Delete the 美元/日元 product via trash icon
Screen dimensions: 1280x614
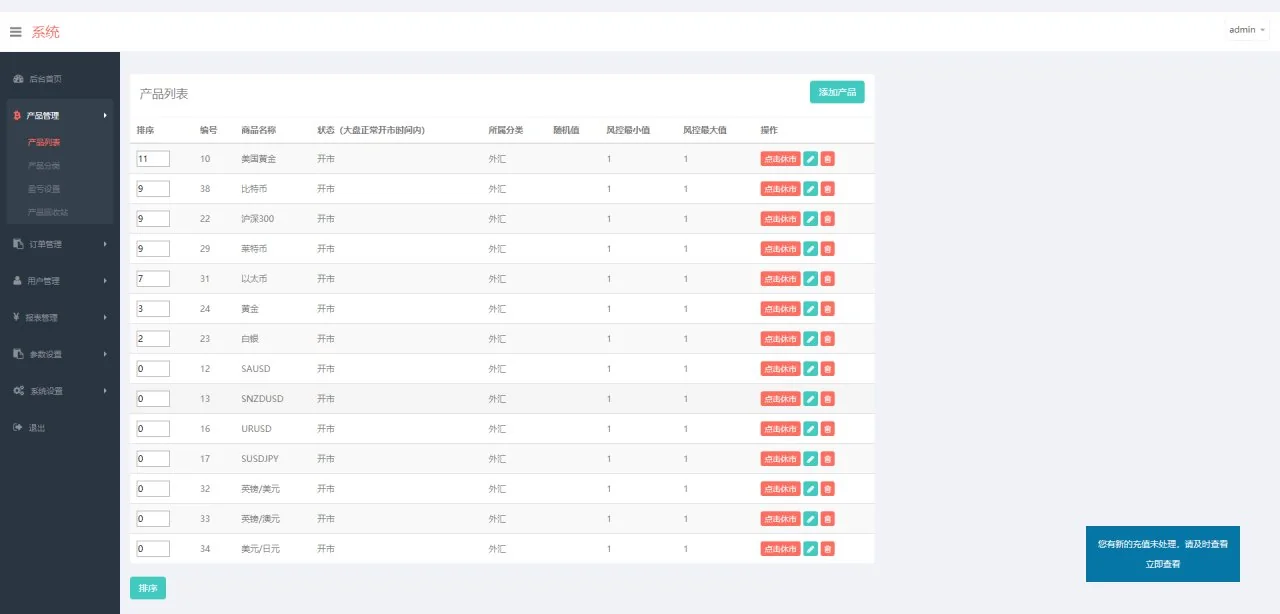[x=828, y=549]
